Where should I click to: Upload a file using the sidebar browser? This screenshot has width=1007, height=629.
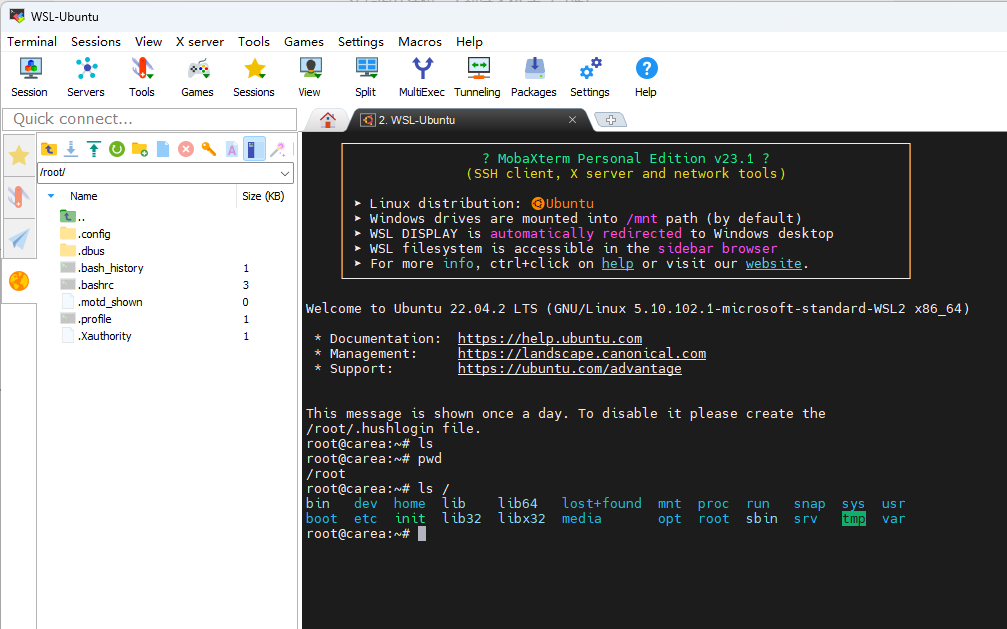[94, 148]
